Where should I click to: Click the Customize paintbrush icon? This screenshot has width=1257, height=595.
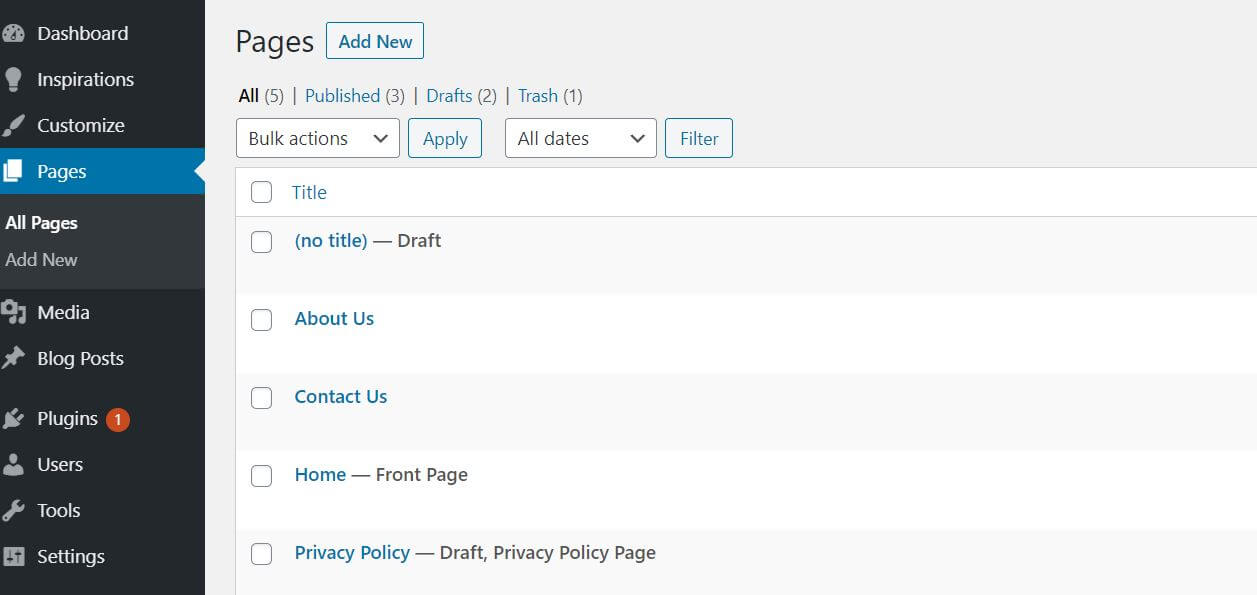(13, 125)
